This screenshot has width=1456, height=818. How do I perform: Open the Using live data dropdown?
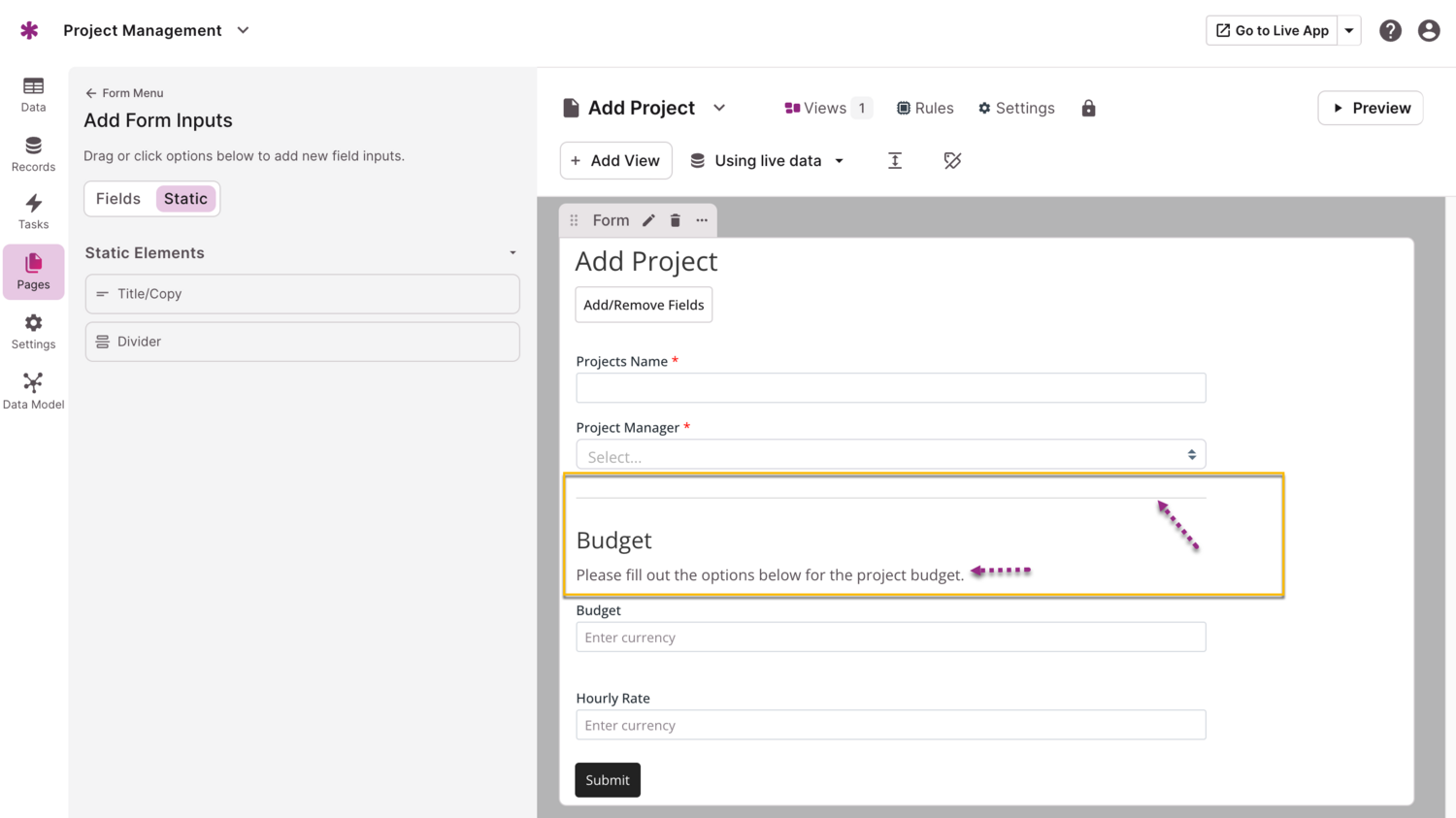coord(767,161)
